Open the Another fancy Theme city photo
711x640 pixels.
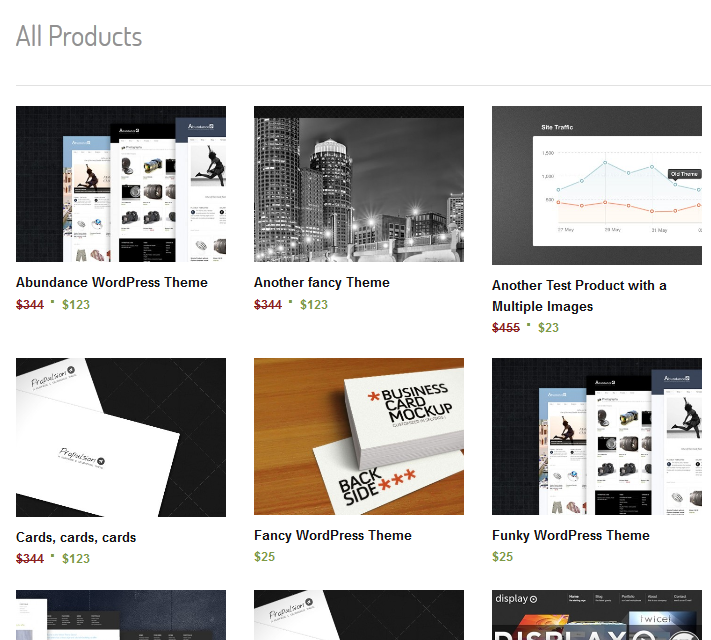pyautogui.click(x=359, y=184)
